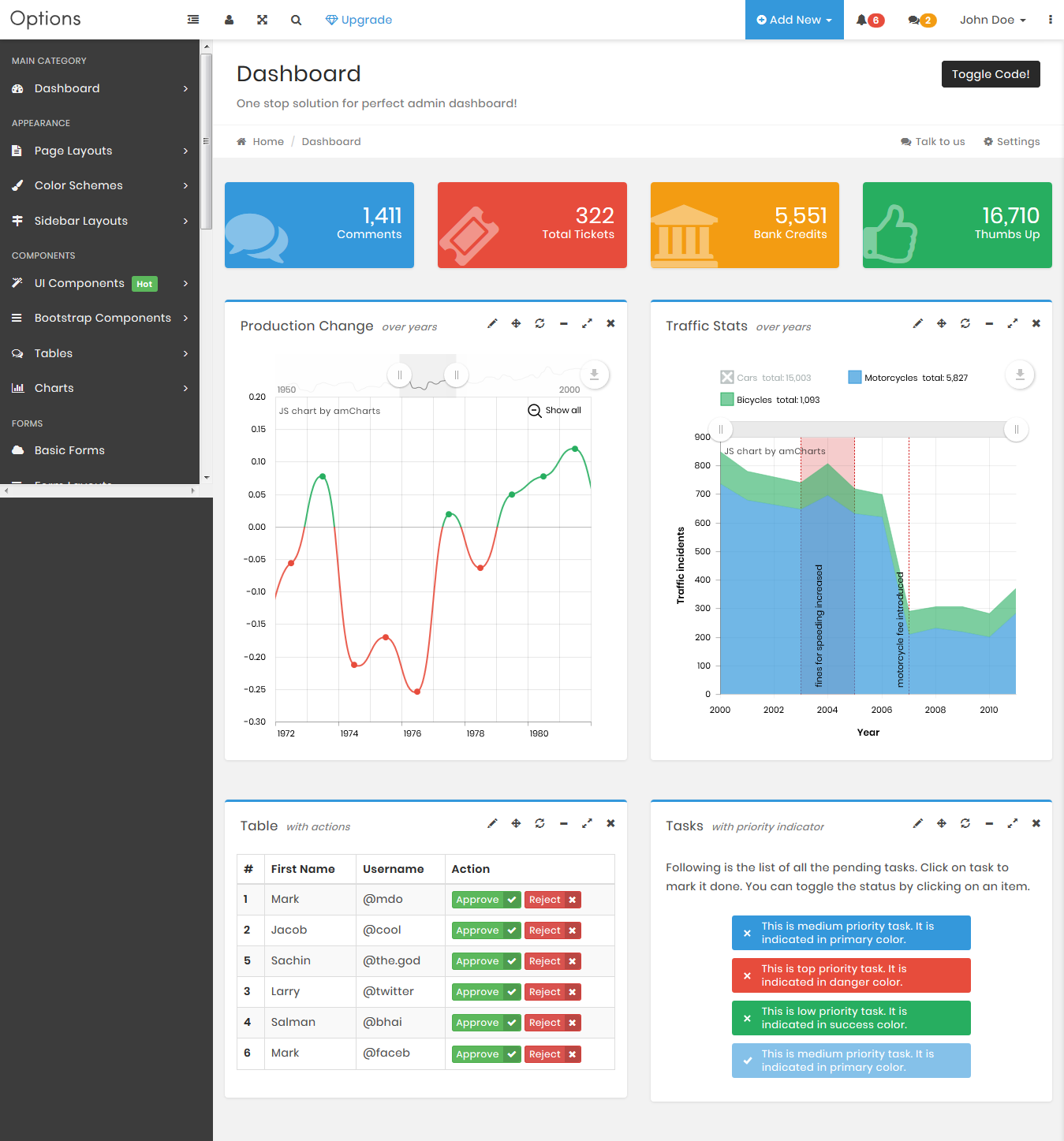Toggle Cars legend entry visibility
1064x1141 pixels.
pyautogui.click(x=765, y=378)
